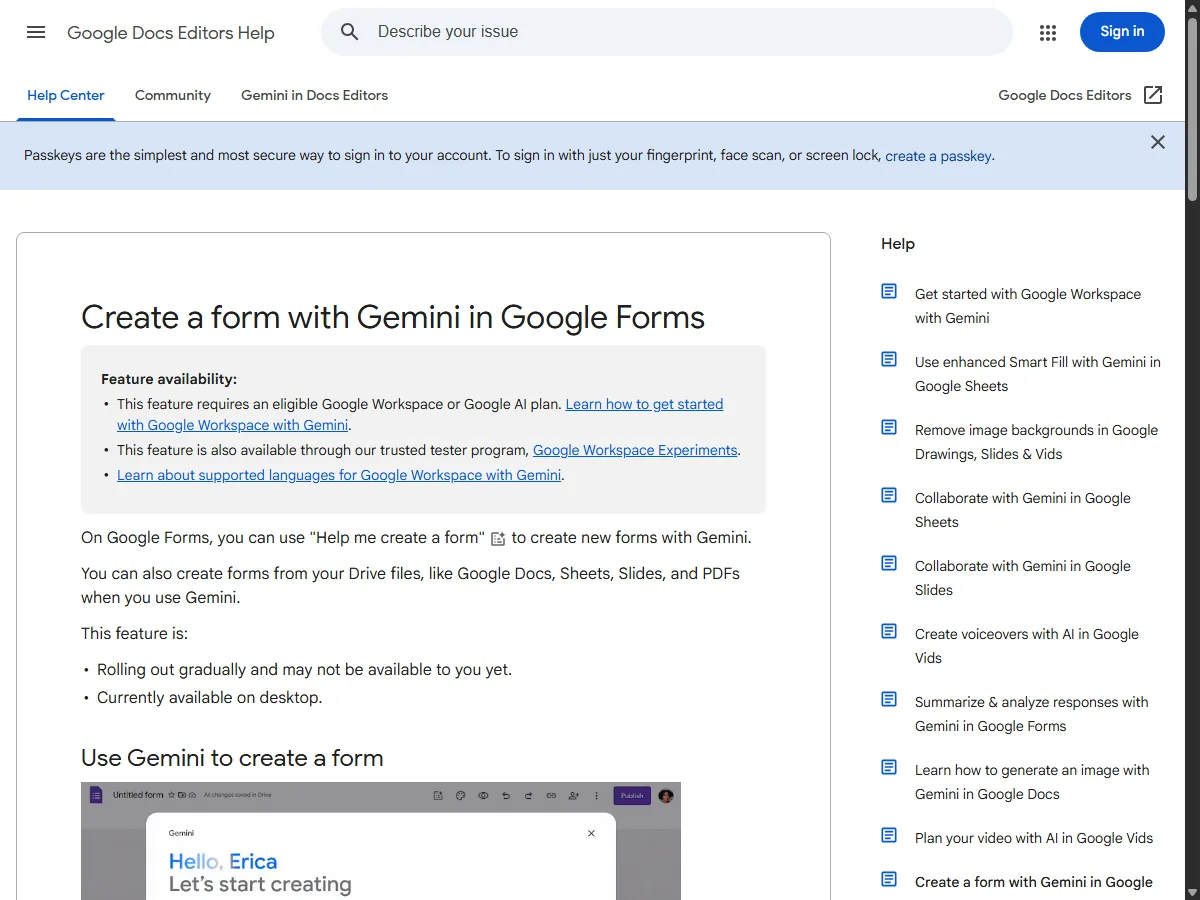Click article icon beside Remove image backgrounds
Screen dimensions: 1200x900
889,427
